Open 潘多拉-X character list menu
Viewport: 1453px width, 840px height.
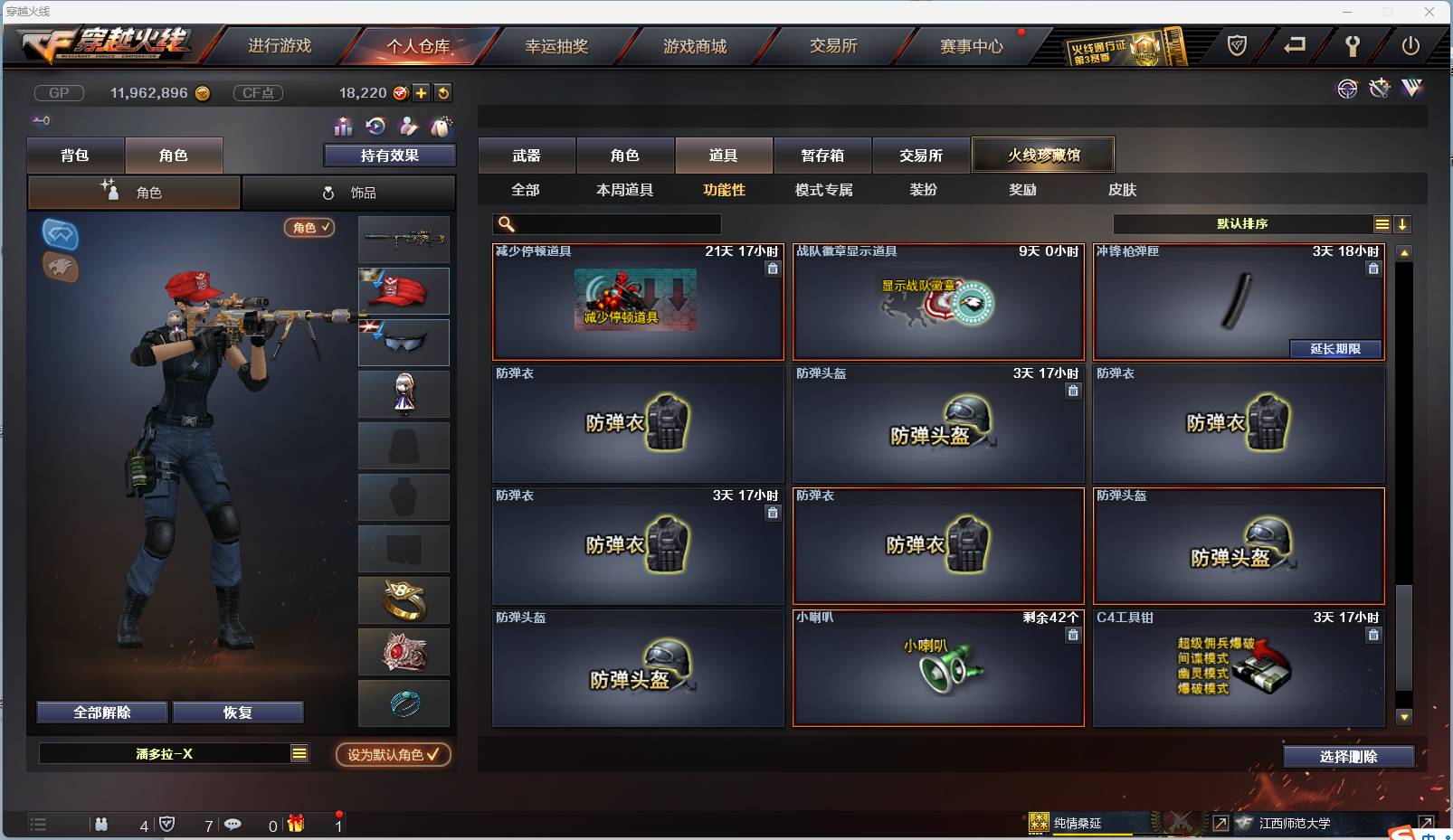[x=299, y=753]
